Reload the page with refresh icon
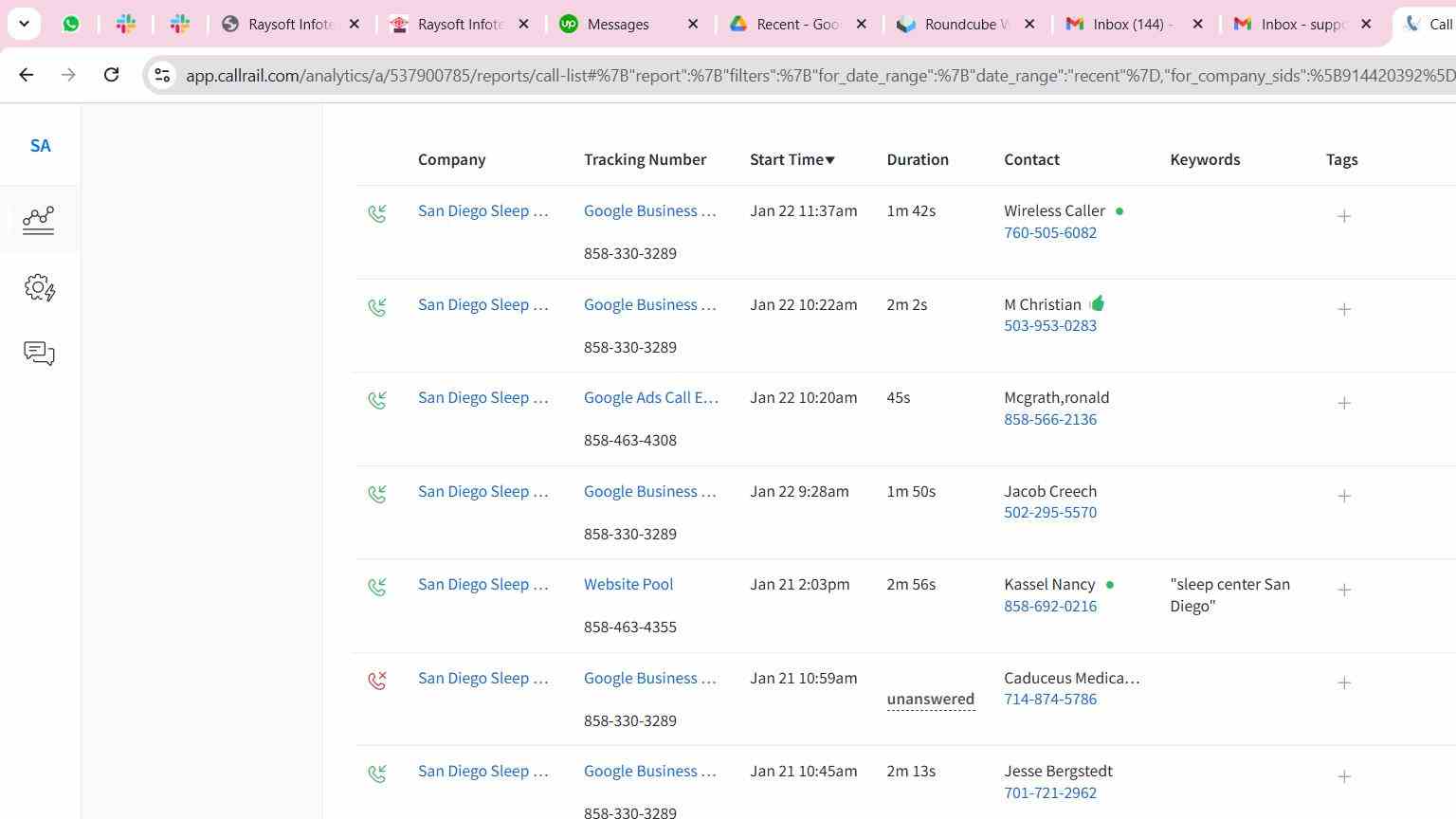The image size is (1456, 819). tap(111, 74)
